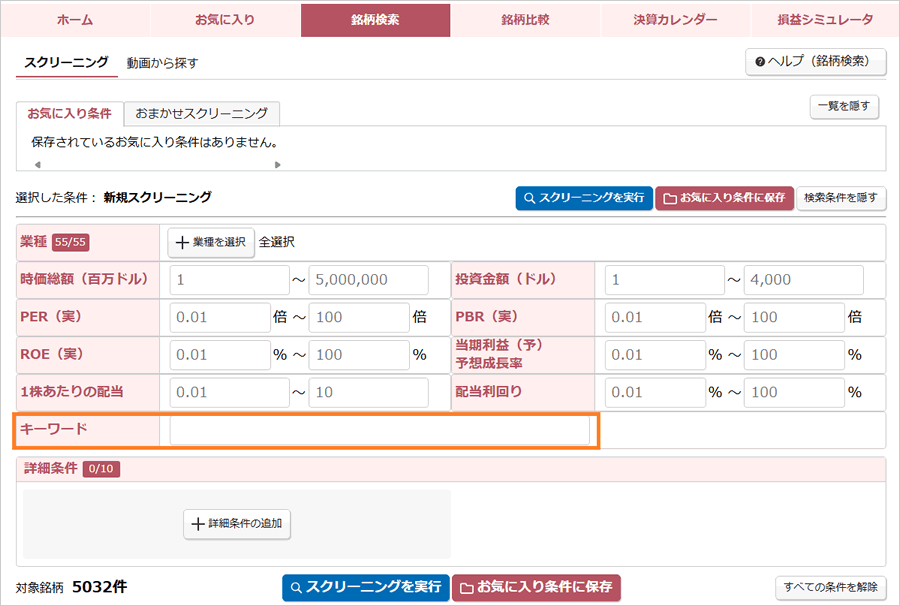Open the 損益シミュレータ tab
Image resolution: width=900 pixels, height=606 pixels.
coord(825,20)
